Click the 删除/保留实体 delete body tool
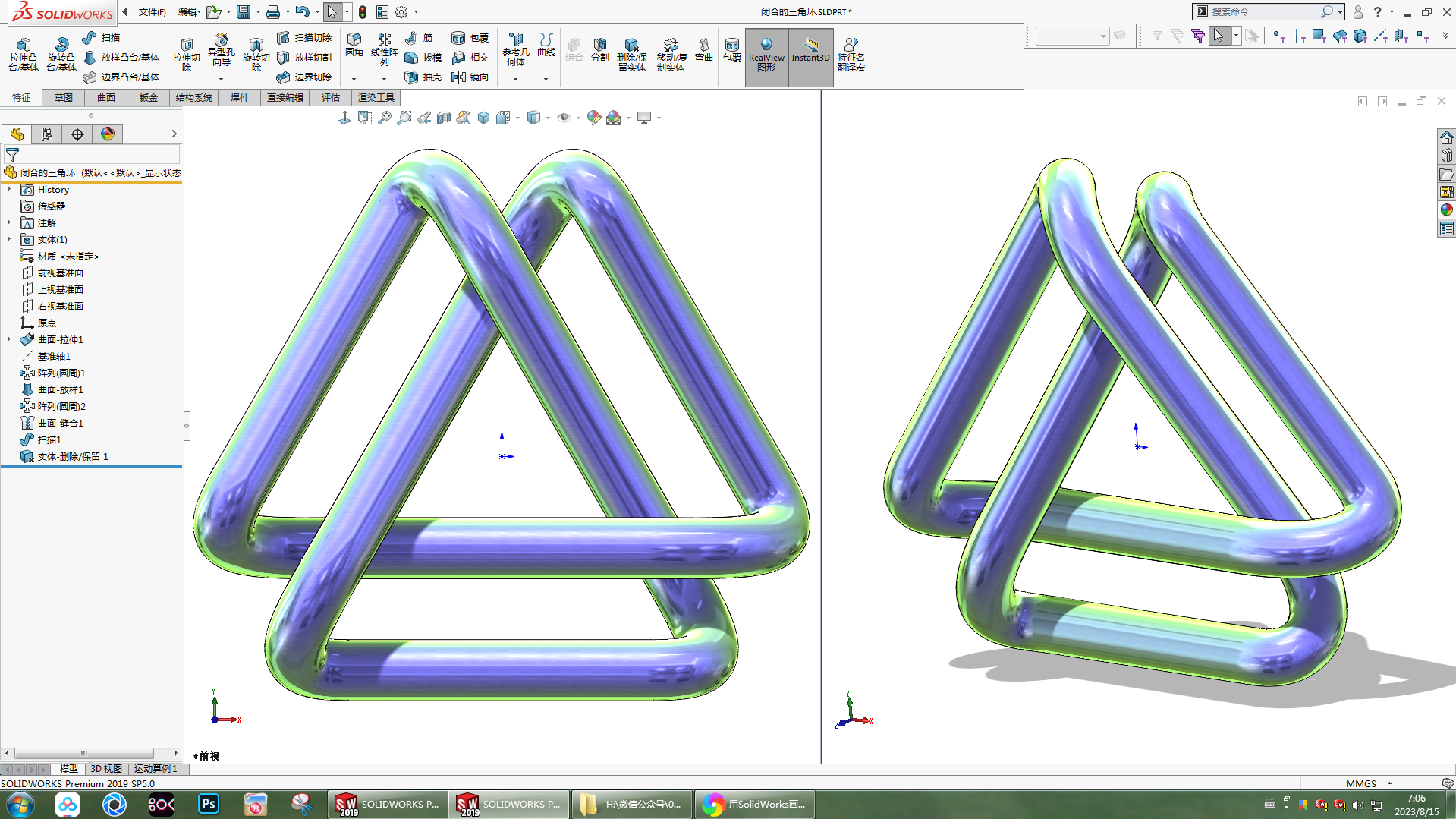The image size is (1456, 819). tap(631, 55)
